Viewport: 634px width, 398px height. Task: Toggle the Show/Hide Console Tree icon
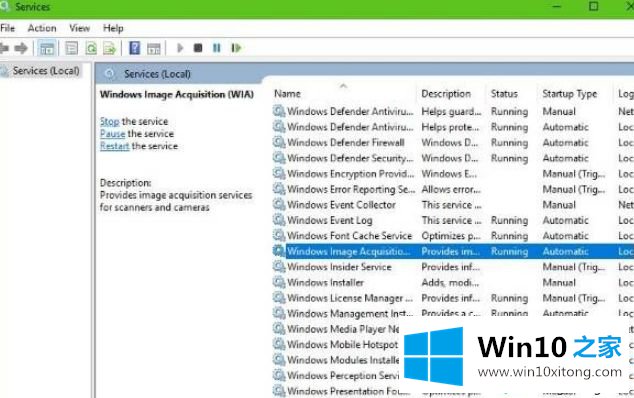46,49
